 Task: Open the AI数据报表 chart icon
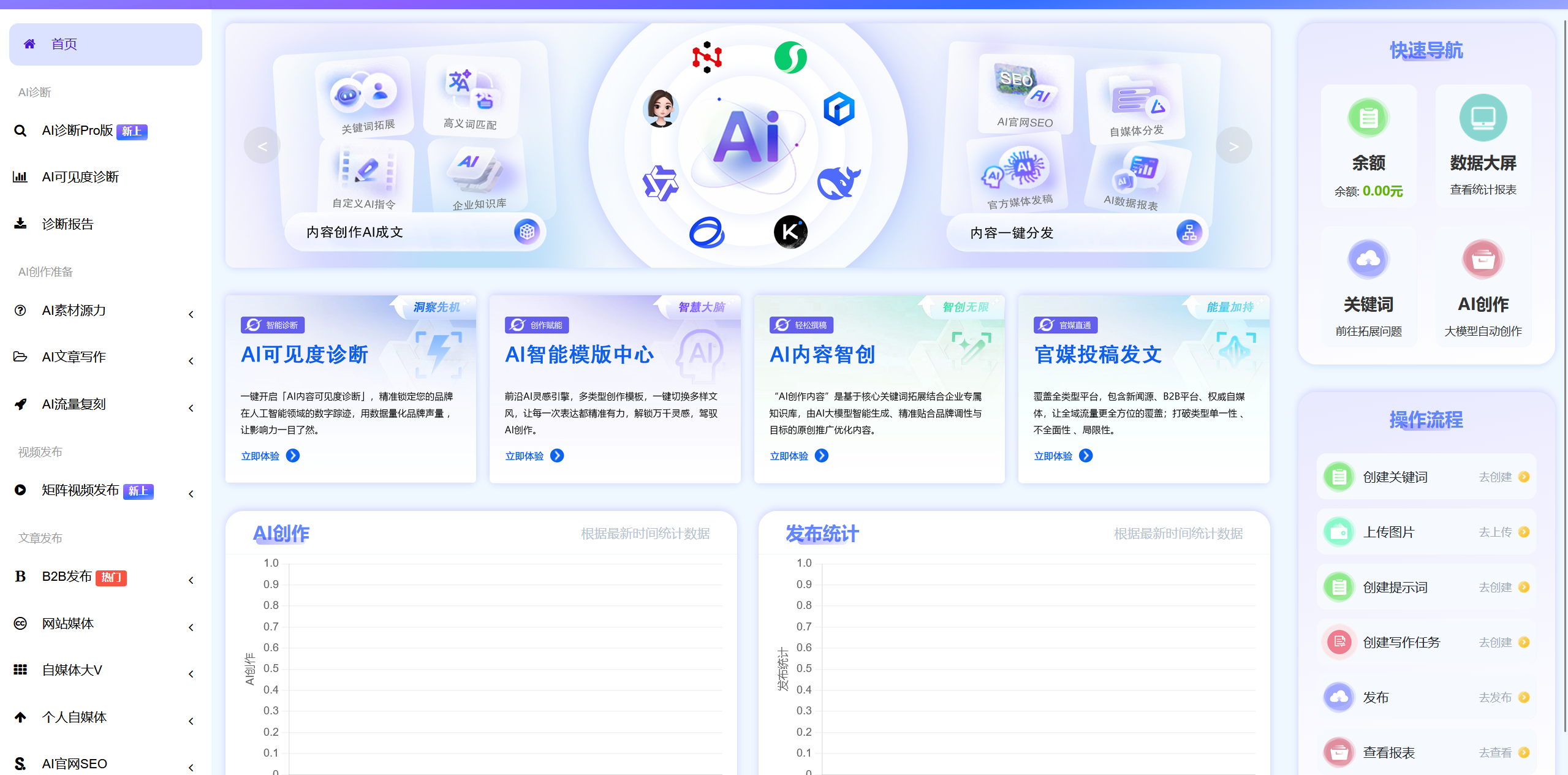click(1136, 172)
